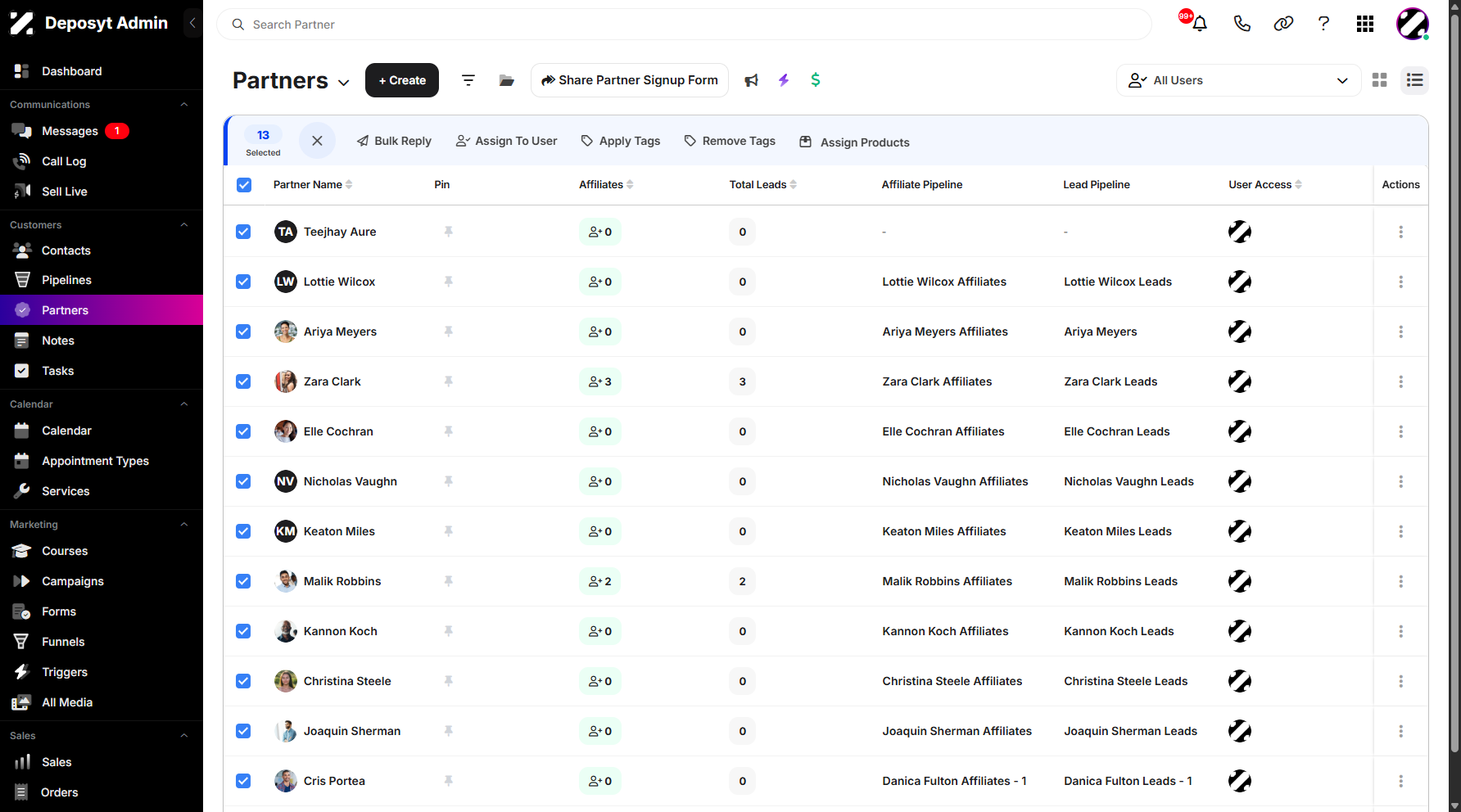Click the Search Partner input field
Image resolution: width=1461 pixels, height=812 pixels.
click(x=684, y=25)
